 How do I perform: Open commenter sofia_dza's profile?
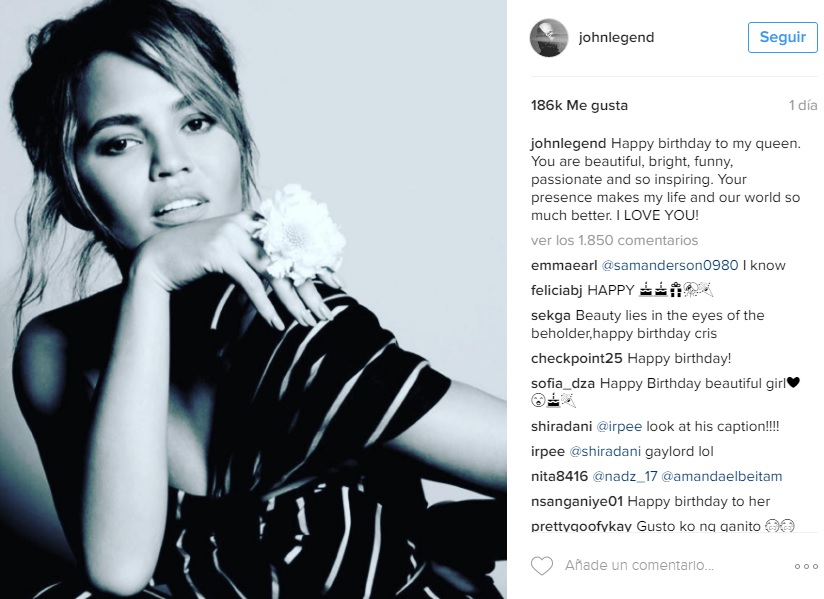(563, 384)
